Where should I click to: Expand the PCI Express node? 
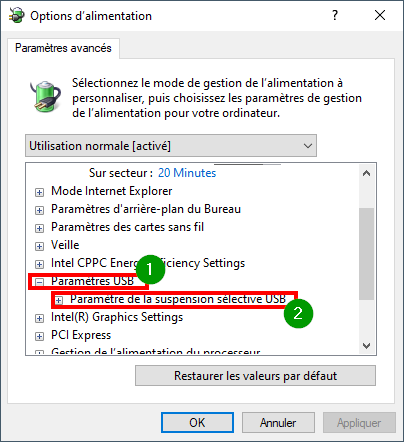pos(39,336)
